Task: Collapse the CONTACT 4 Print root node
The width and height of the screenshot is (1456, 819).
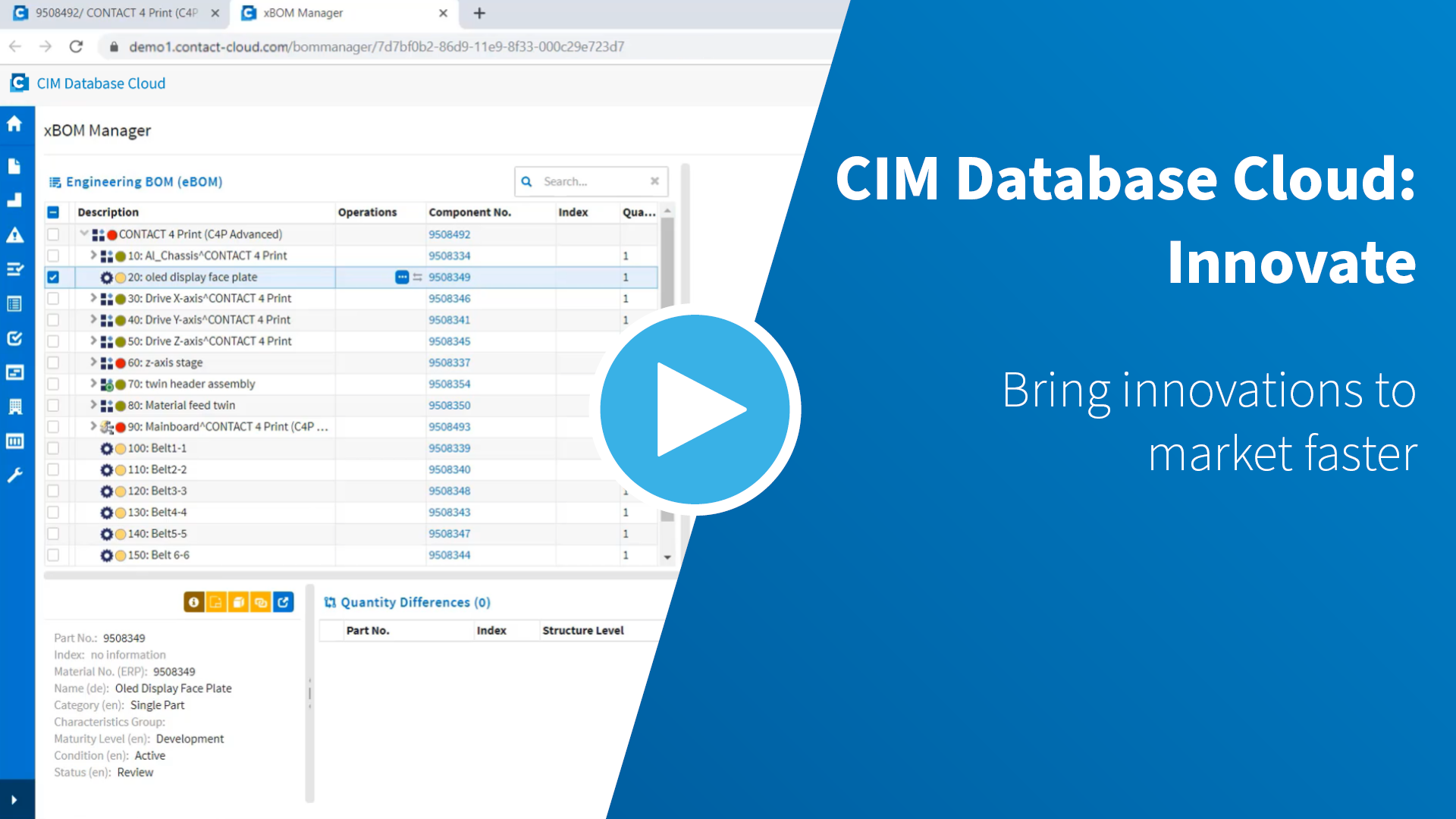Action: [x=84, y=234]
